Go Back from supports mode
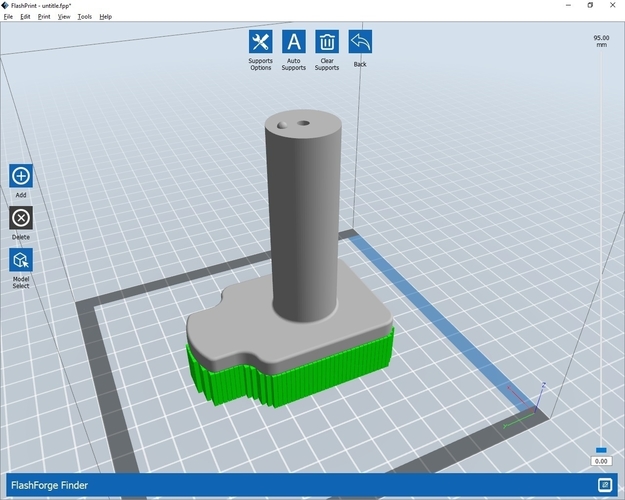The width and height of the screenshot is (625, 500). [360, 41]
